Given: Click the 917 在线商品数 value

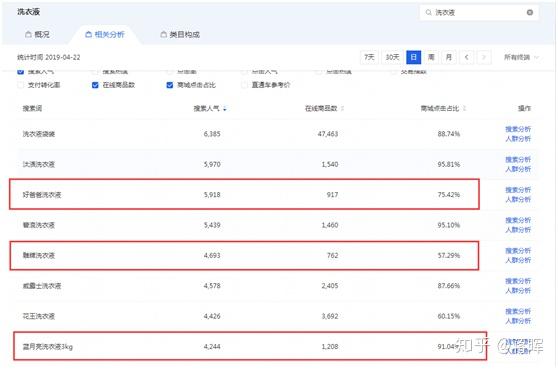Looking at the screenshot, I should click(332, 195).
